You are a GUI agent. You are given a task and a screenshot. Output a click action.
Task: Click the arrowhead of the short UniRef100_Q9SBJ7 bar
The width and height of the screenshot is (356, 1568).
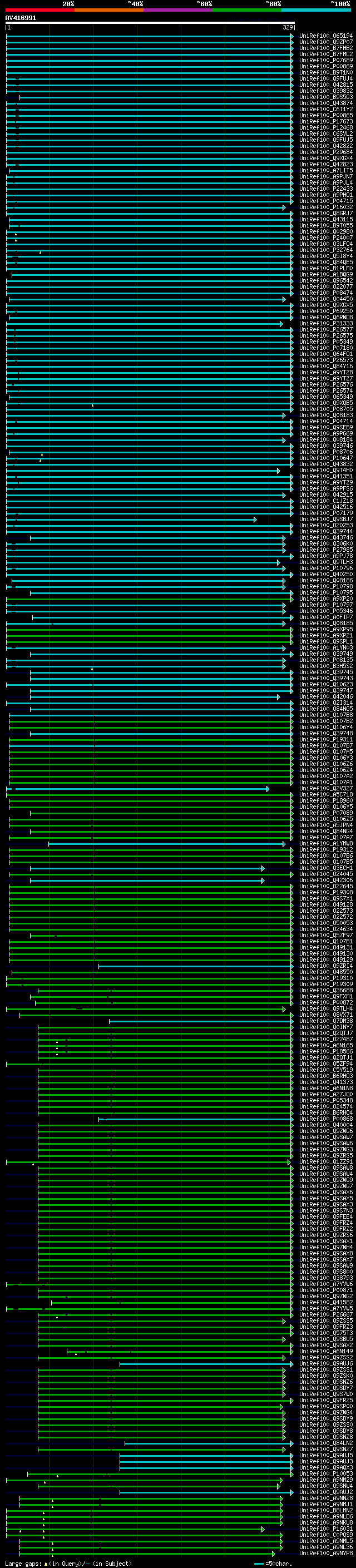255,519
